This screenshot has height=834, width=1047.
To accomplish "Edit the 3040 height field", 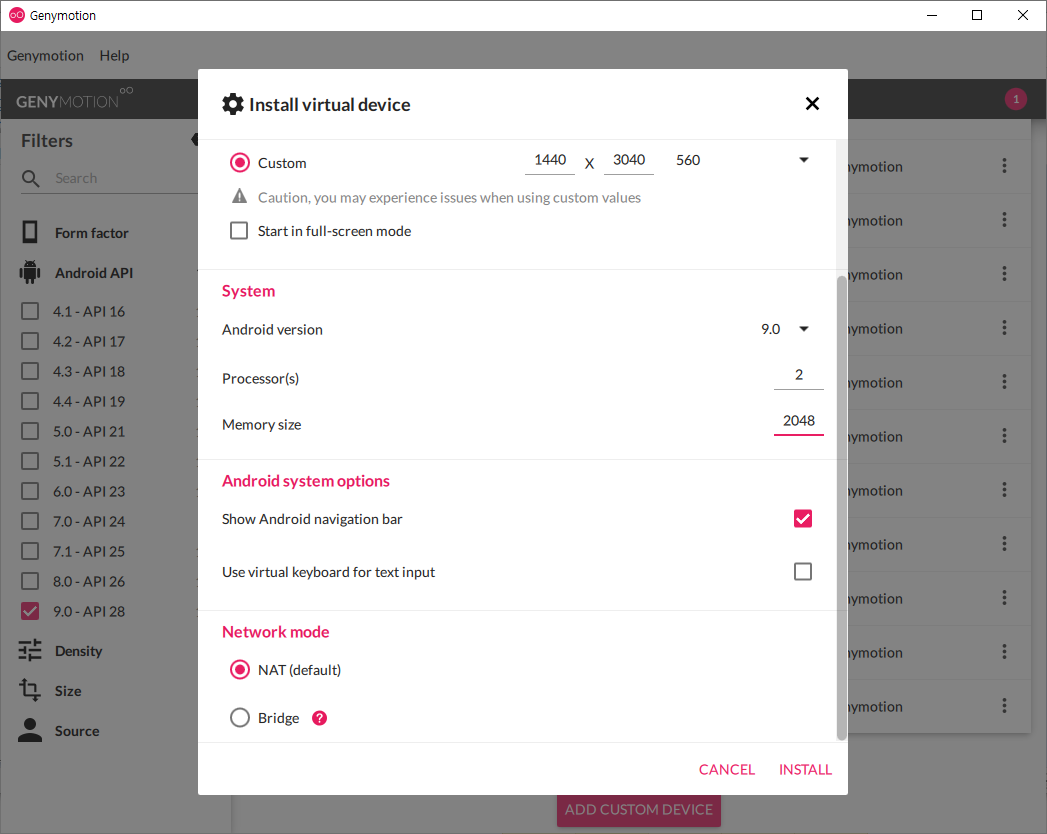I will point(628,160).
